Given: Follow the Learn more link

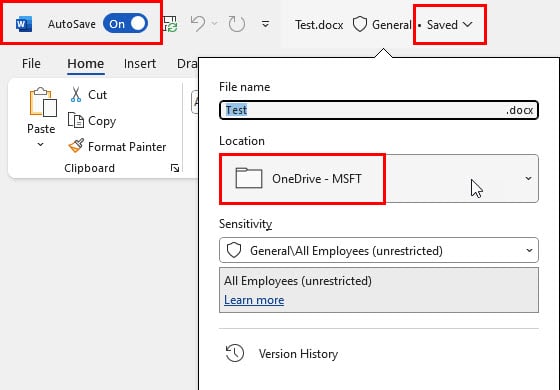Looking at the screenshot, I should [x=254, y=300].
